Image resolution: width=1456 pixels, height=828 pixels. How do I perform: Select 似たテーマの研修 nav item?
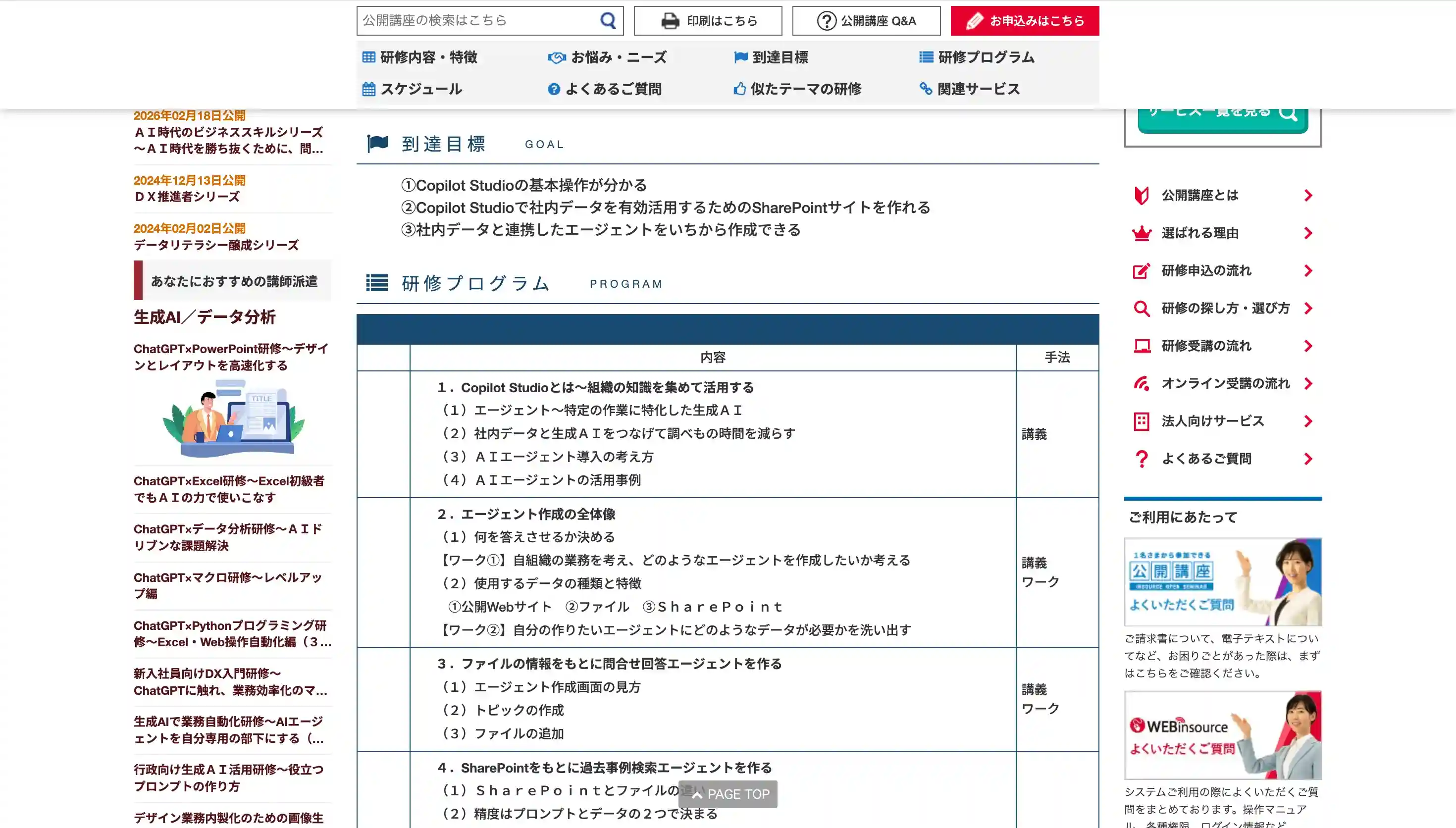797,89
